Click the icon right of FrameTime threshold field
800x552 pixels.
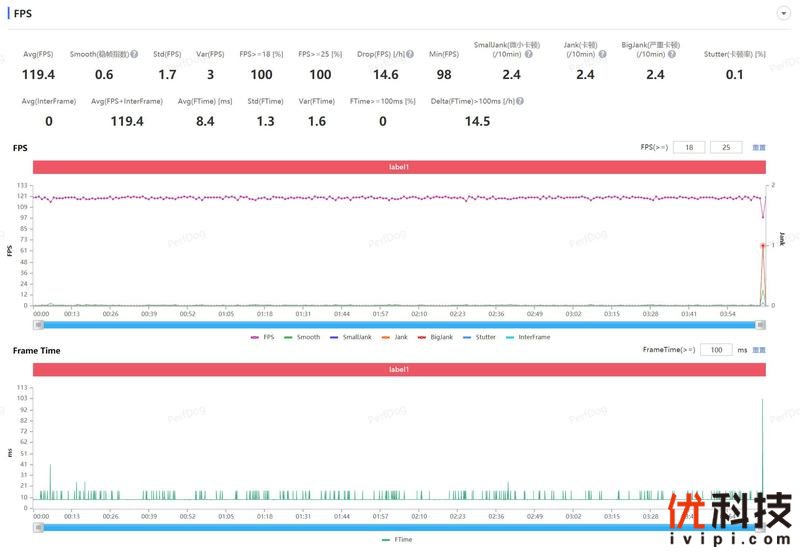click(x=759, y=350)
